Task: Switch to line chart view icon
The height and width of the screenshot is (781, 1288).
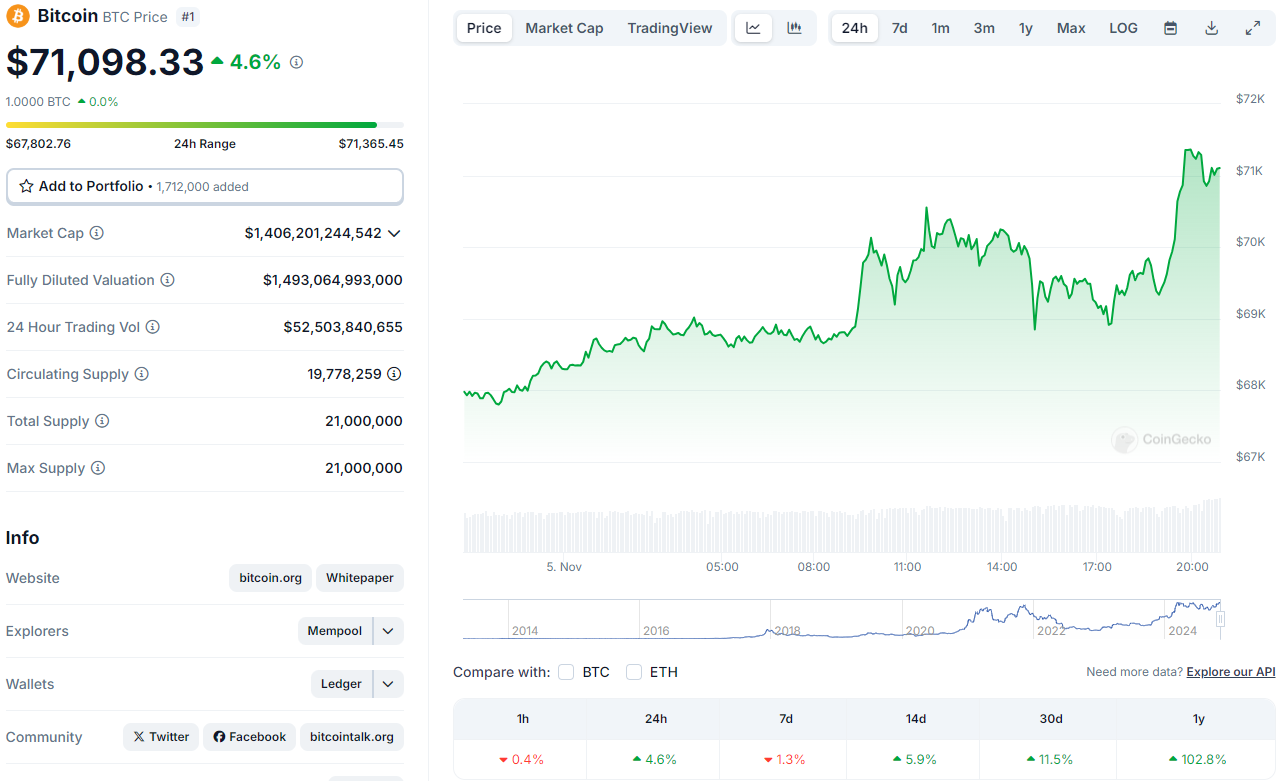Action: tap(753, 28)
